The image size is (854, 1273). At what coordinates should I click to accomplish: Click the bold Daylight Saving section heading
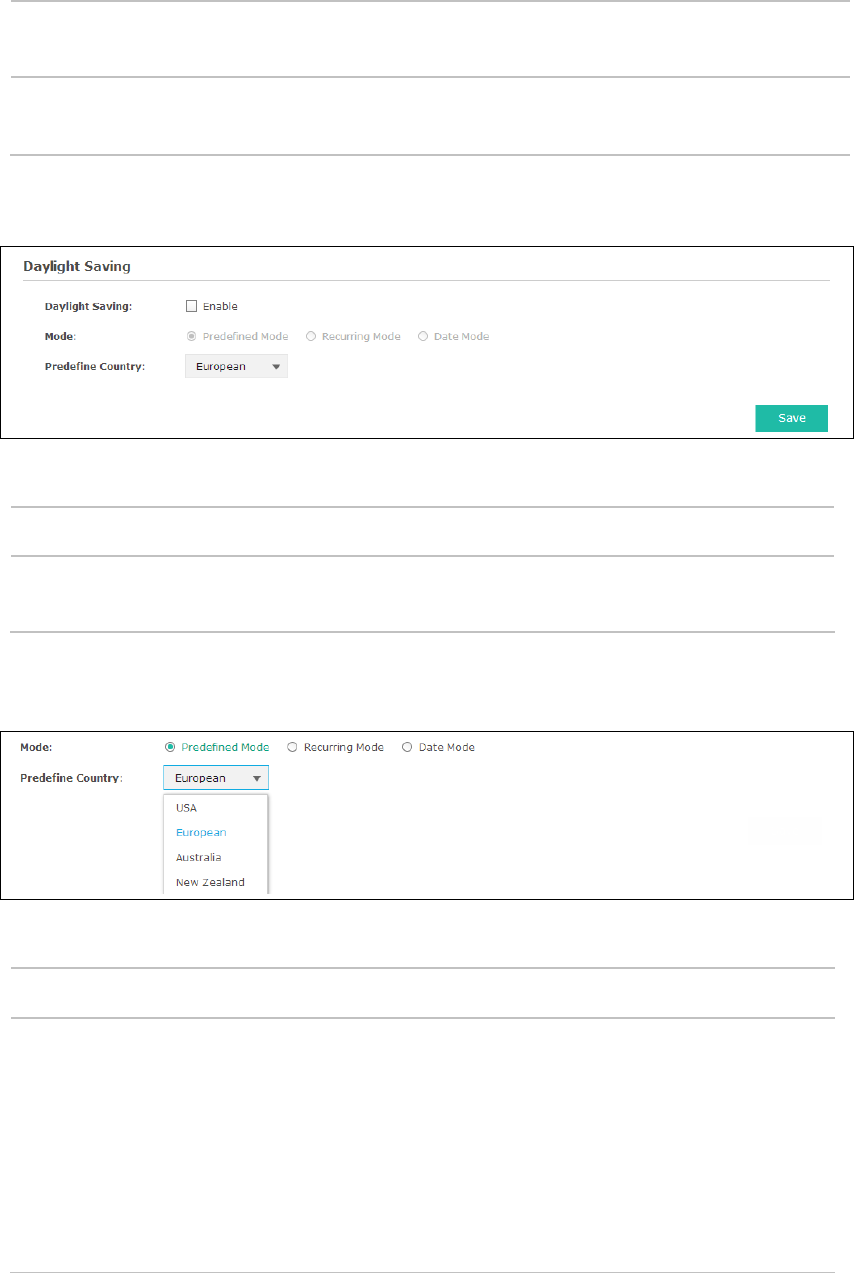[77, 267]
